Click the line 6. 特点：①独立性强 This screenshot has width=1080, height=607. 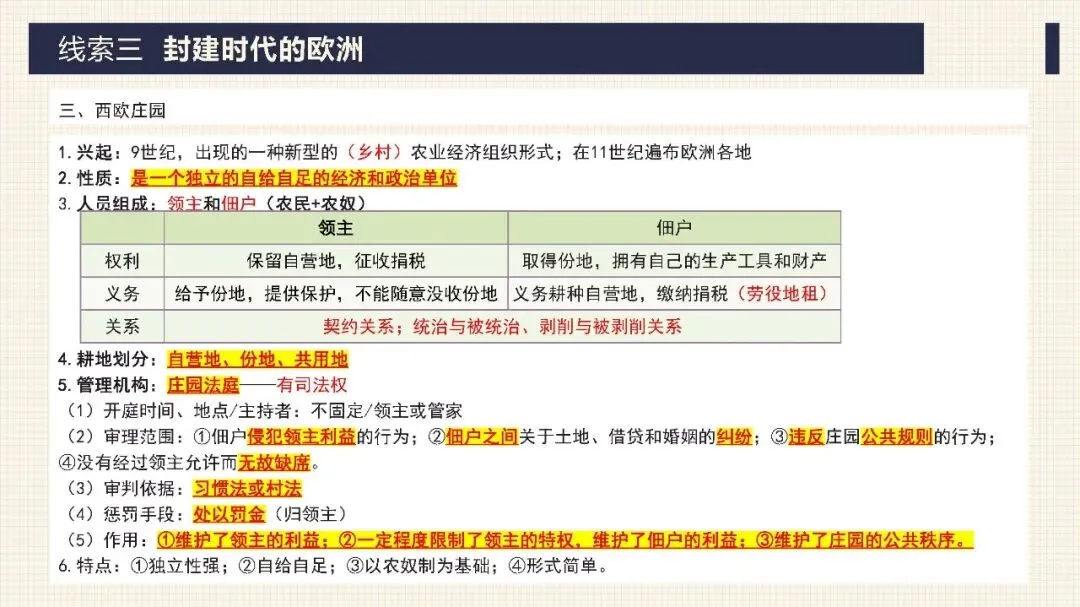[333, 566]
